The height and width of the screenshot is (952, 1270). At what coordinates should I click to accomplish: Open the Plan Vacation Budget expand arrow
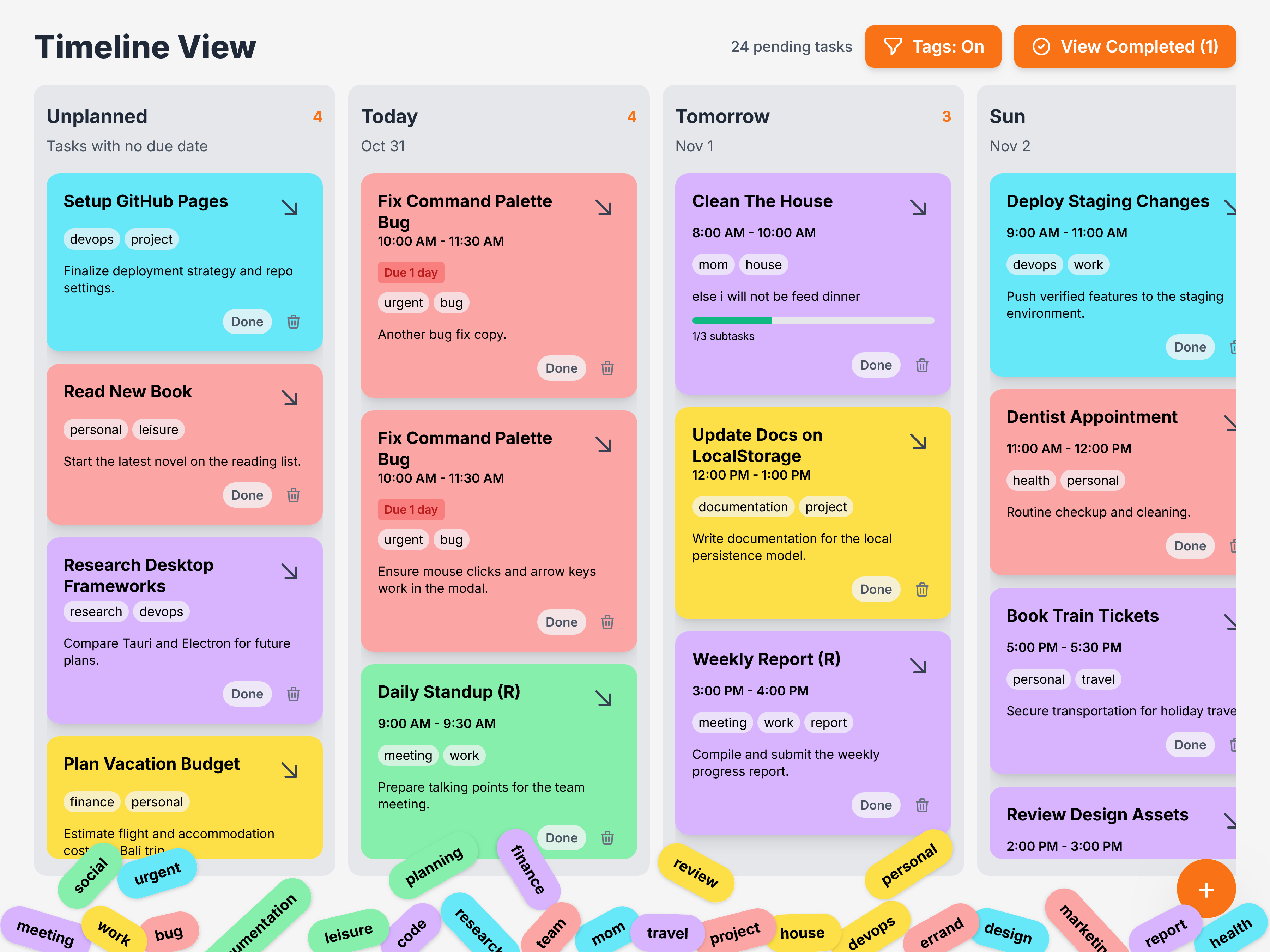coord(290,770)
